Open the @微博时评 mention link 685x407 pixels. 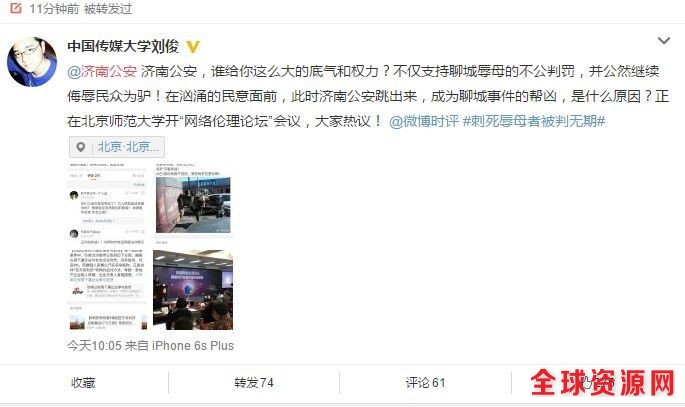424,121
